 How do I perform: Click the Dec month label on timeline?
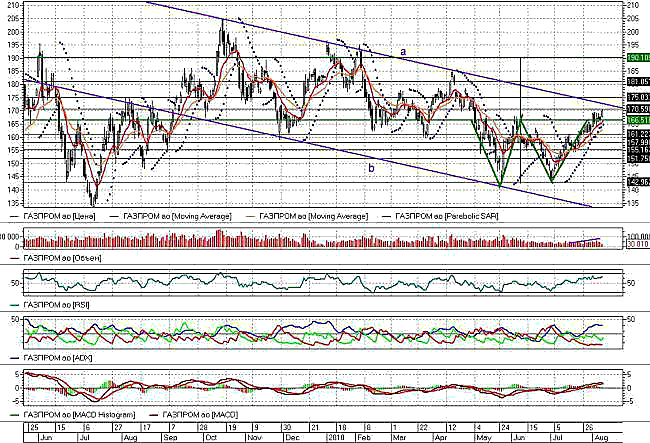(292, 438)
